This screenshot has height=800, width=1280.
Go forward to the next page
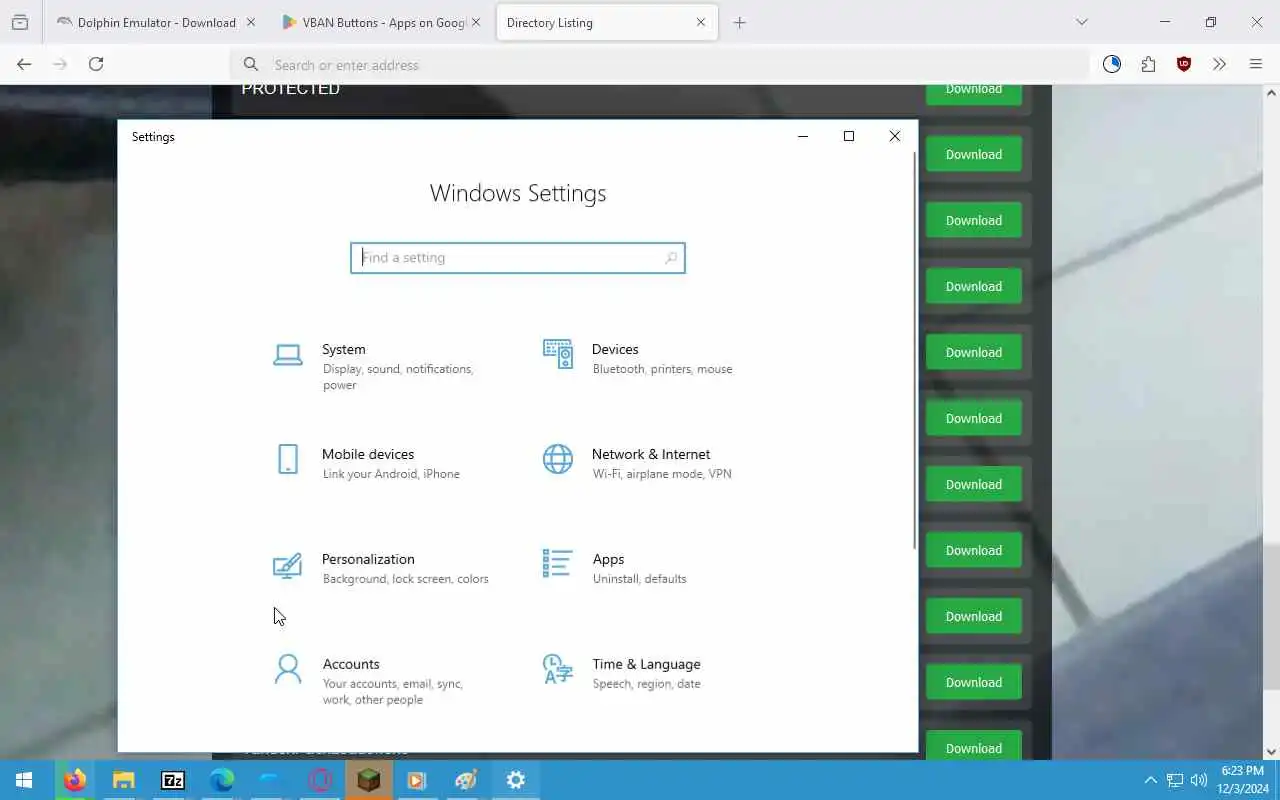[60, 64]
